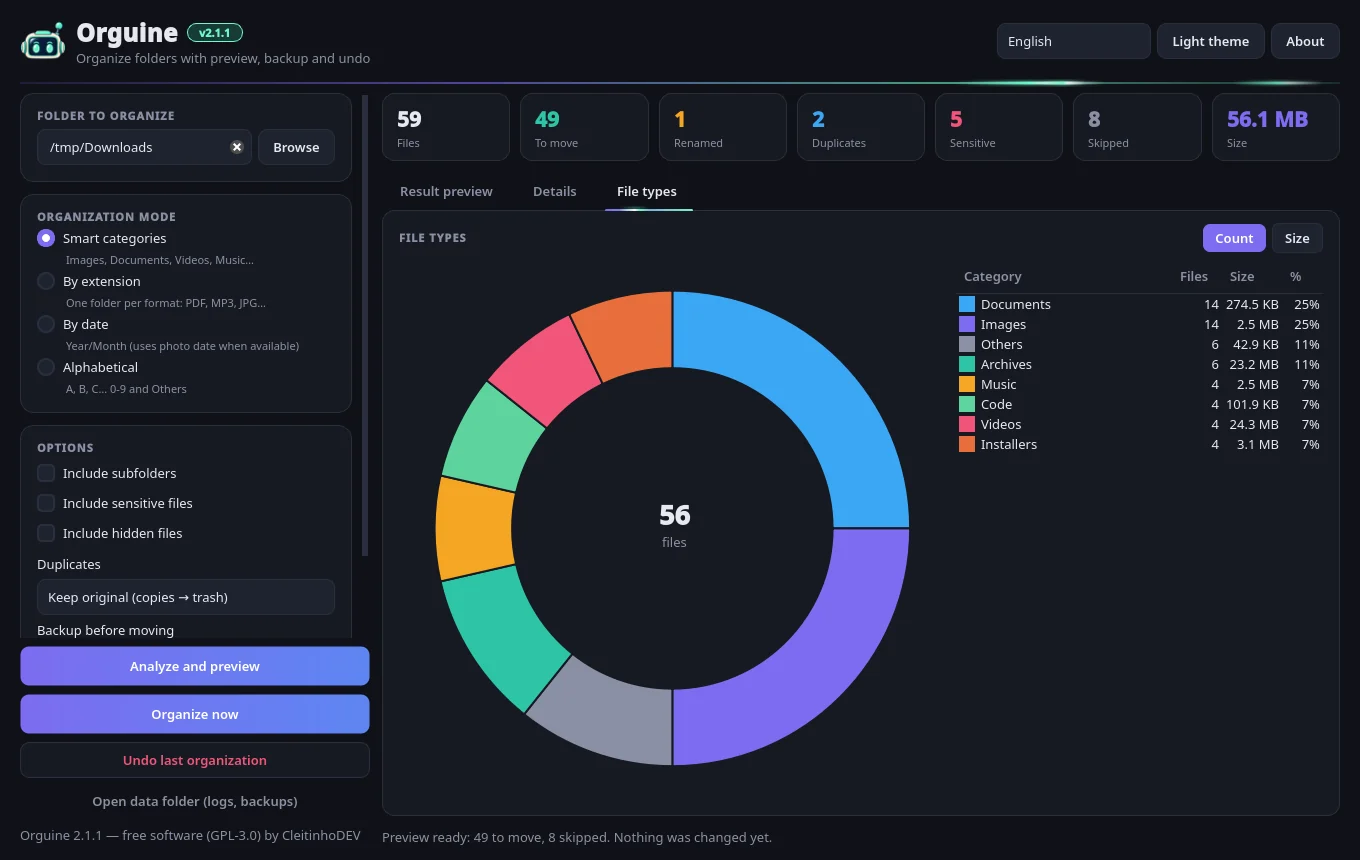
Task: Click the Category column header
Action: pyautogui.click(x=993, y=276)
